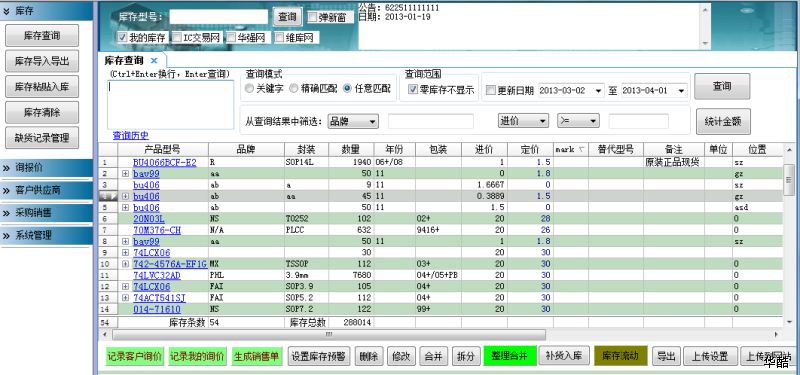The height and width of the screenshot is (375, 800).
Task: Close the 库存查询 tab
Action: coord(154,61)
